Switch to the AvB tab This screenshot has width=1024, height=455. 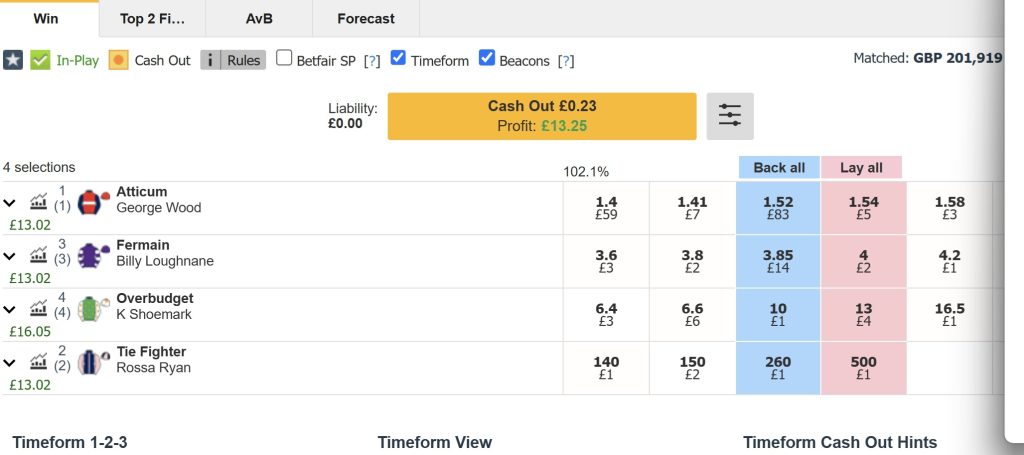coord(259,18)
